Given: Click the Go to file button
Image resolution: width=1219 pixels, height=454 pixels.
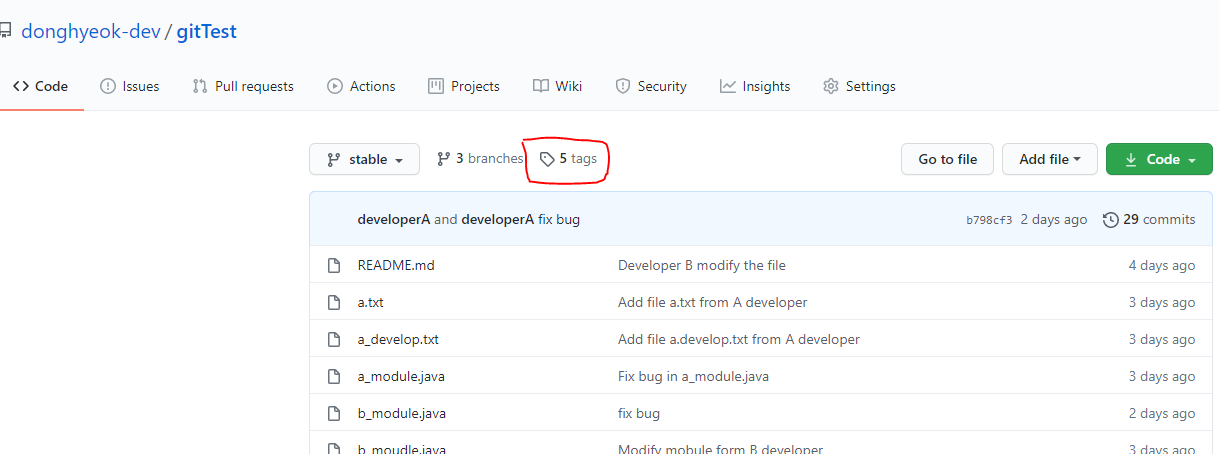Looking at the screenshot, I should tap(948, 159).
